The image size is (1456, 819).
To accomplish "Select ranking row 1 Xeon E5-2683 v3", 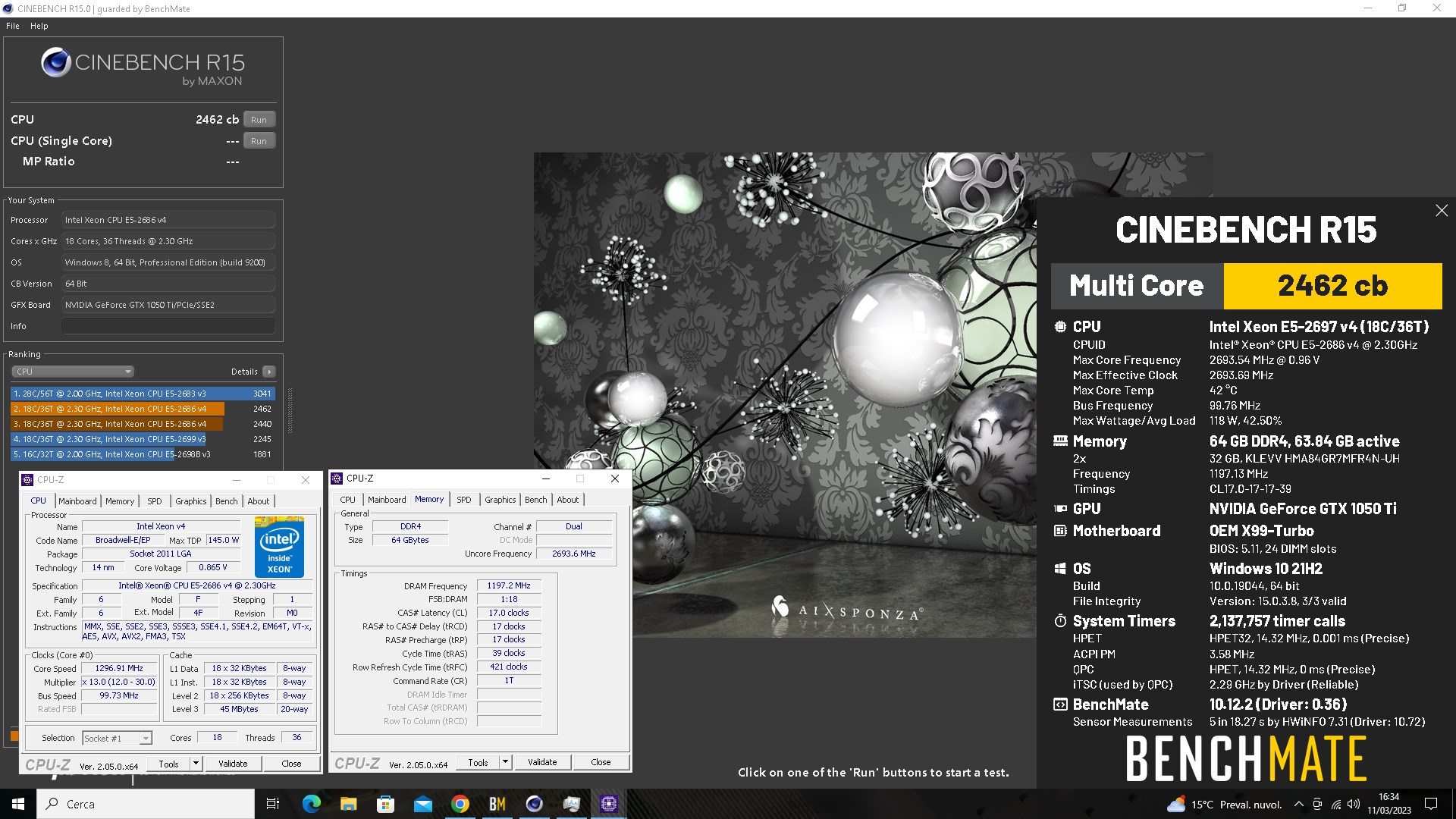I will (x=143, y=394).
